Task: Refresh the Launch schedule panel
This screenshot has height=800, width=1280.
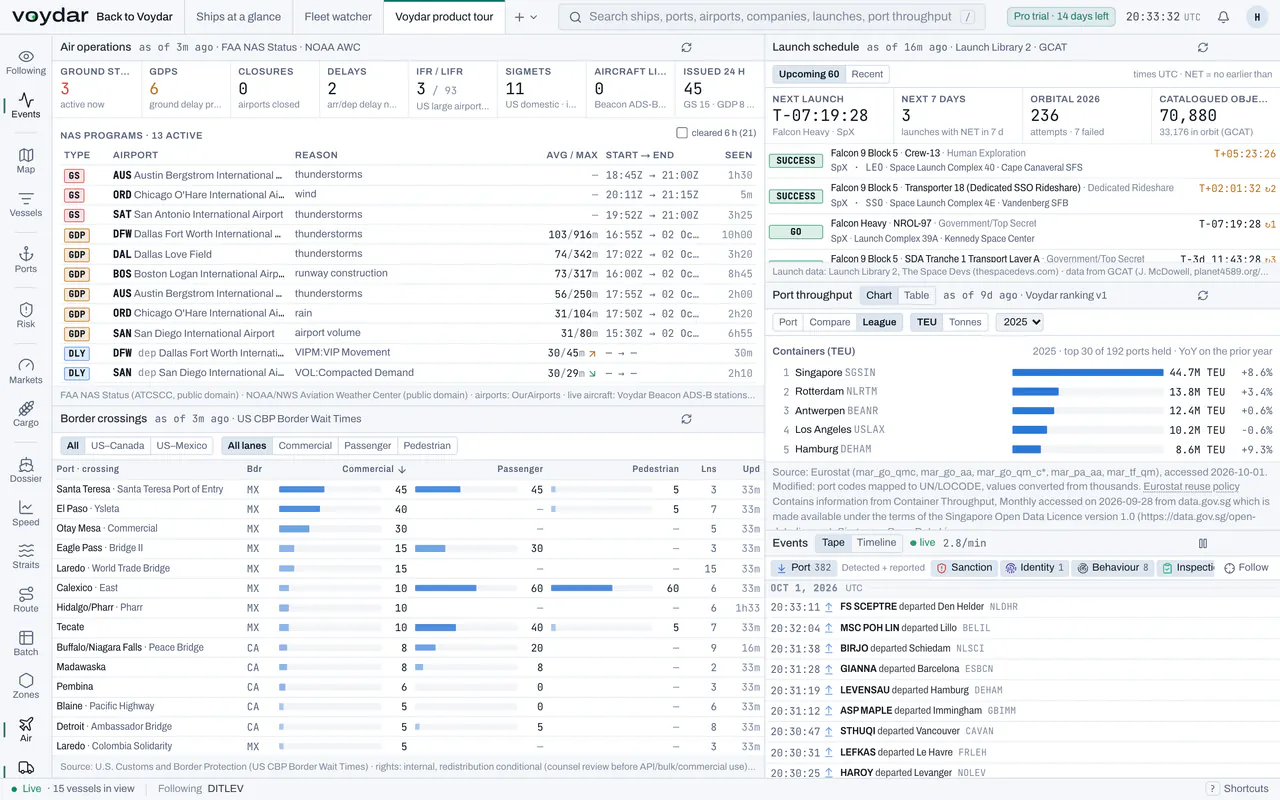Action: (x=1203, y=47)
